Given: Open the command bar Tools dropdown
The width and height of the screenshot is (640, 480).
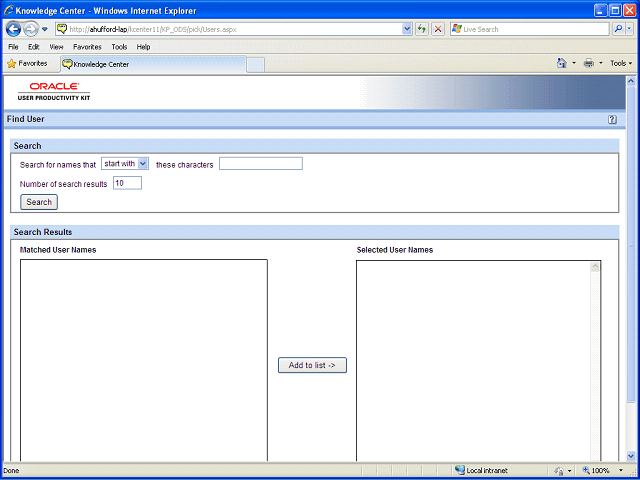Looking at the screenshot, I should coord(621,63).
